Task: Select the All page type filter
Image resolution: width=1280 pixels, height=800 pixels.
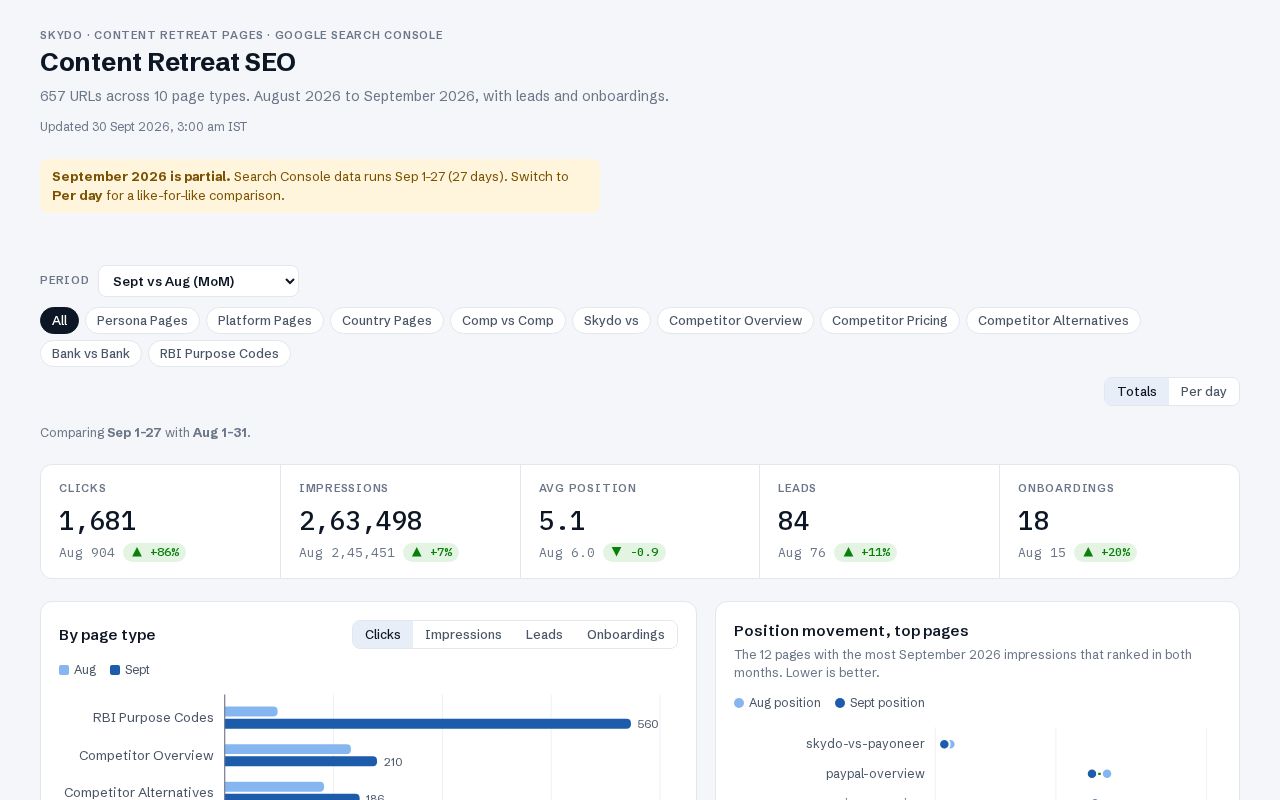Action: pyautogui.click(x=59, y=320)
